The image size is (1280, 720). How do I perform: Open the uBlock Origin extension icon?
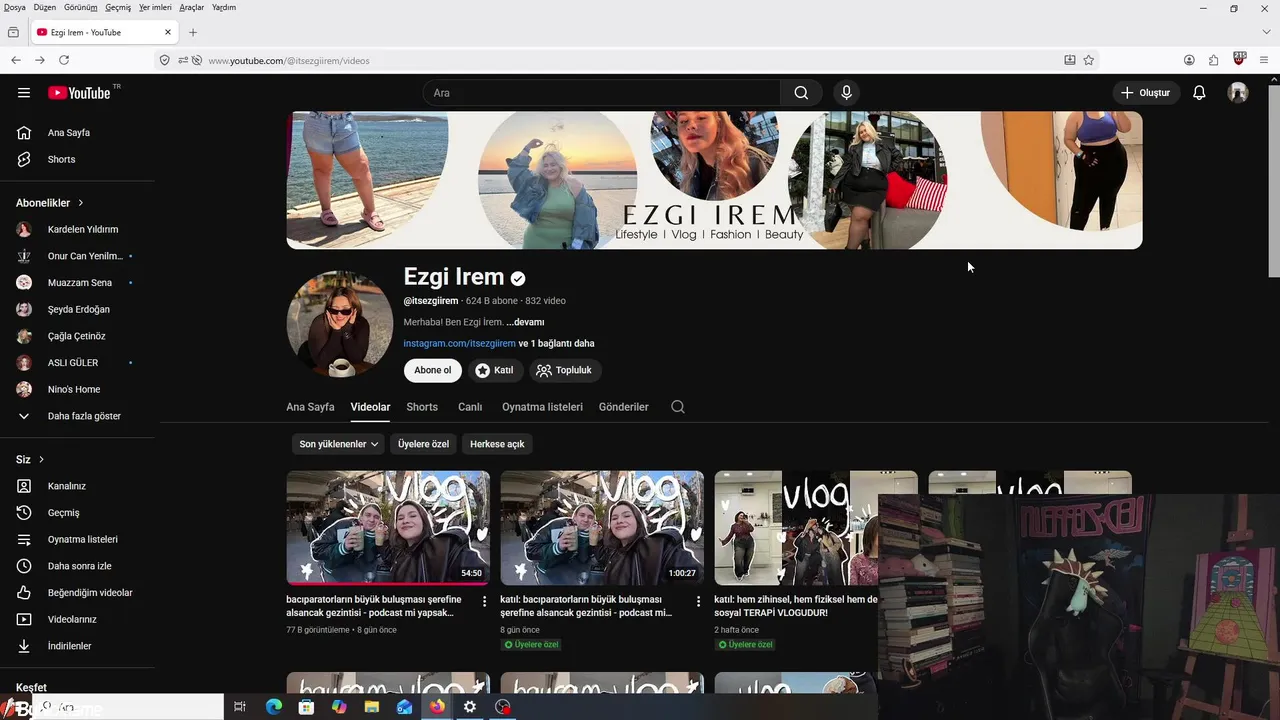[1240, 59]
